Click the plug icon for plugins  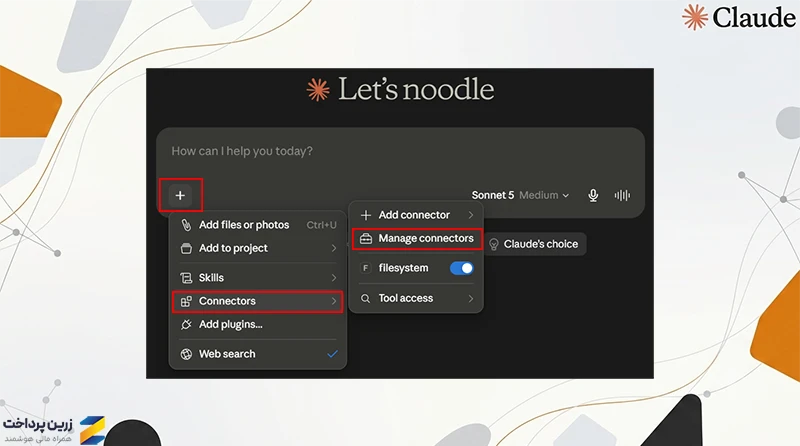click(x=186, y=325)
